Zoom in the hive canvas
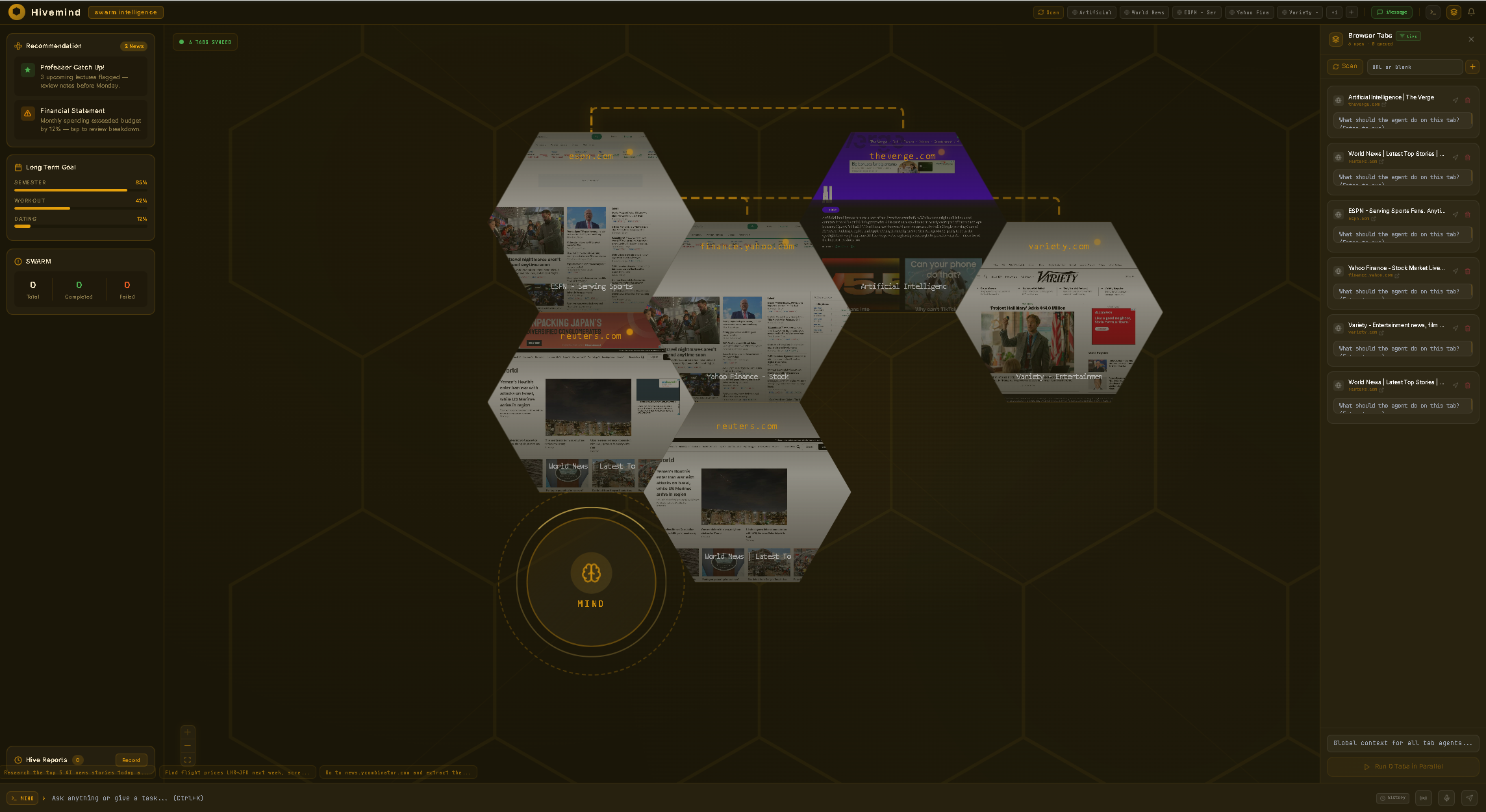Viewport: 1486px width, 812px height. point(188,732)
